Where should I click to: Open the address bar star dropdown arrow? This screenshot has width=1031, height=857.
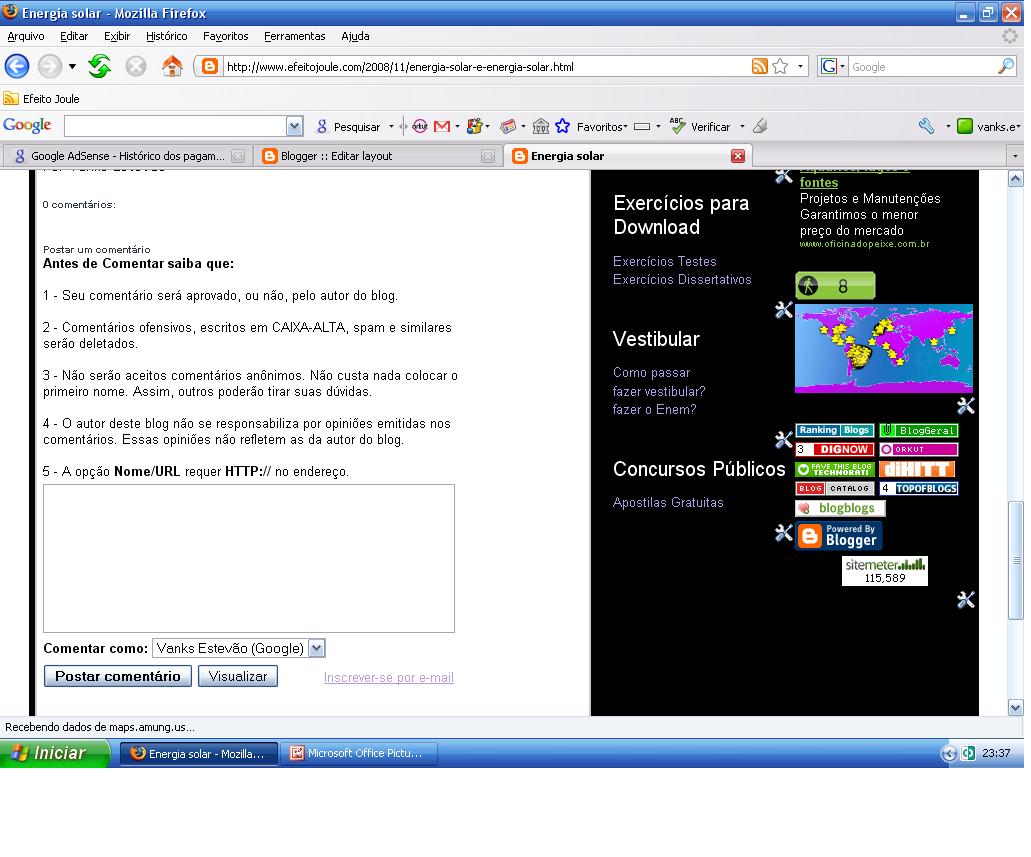point(800,66)
